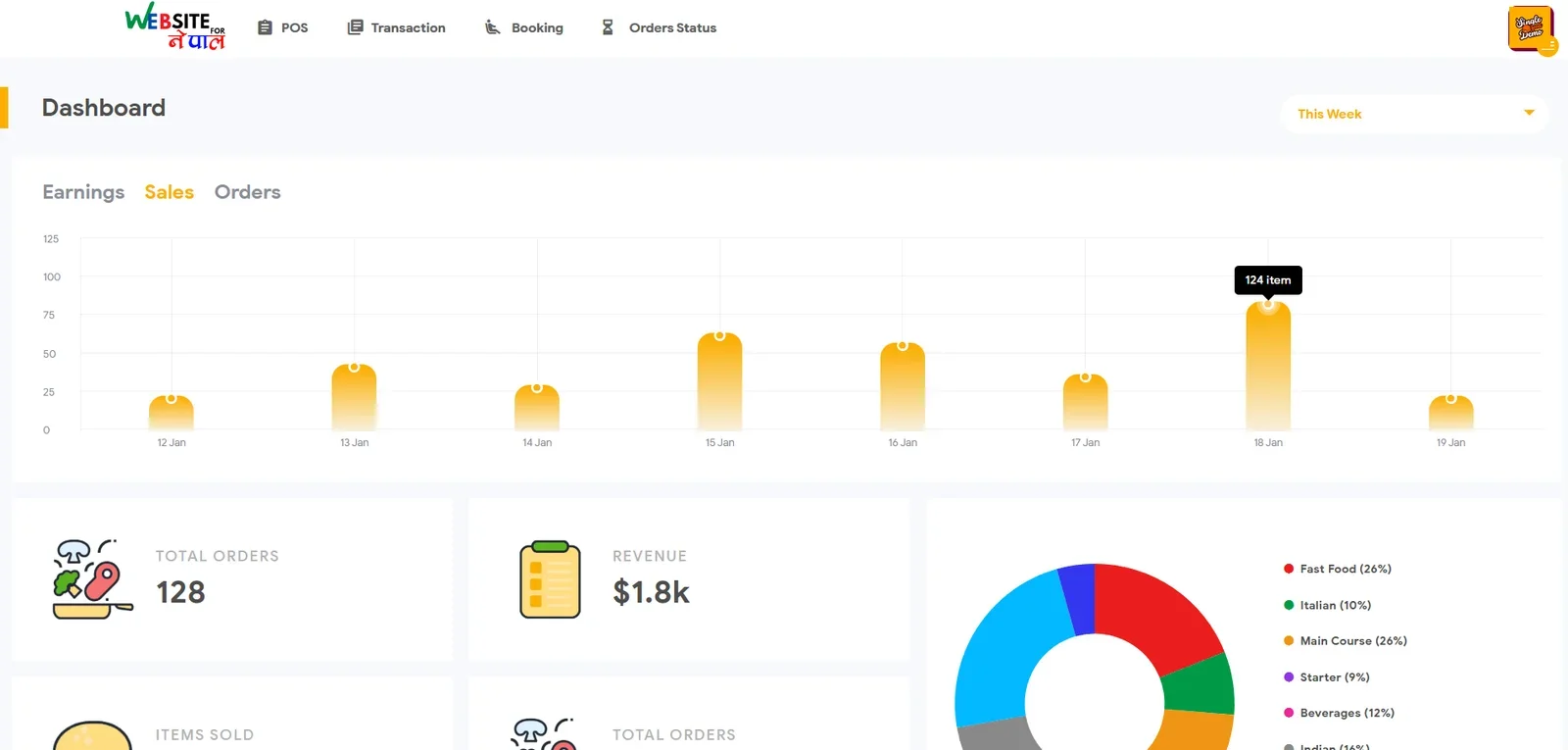Click the 19 Jan bar

1450,413
